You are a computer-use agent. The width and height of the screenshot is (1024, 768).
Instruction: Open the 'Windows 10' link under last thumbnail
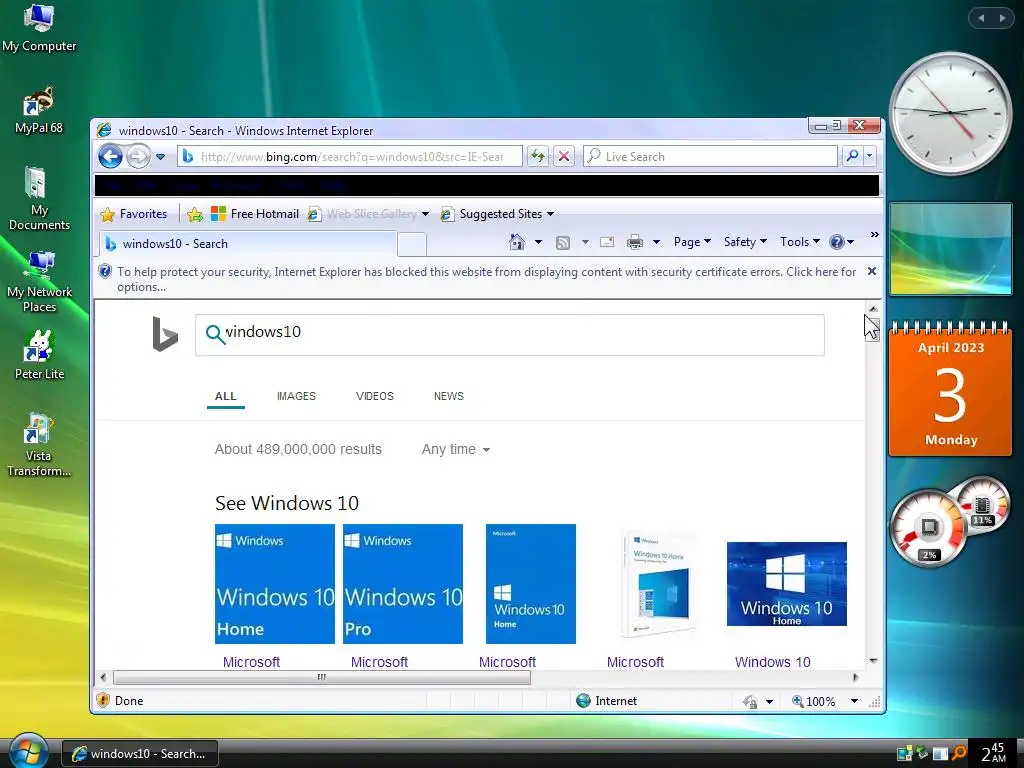tap(773, 662)
